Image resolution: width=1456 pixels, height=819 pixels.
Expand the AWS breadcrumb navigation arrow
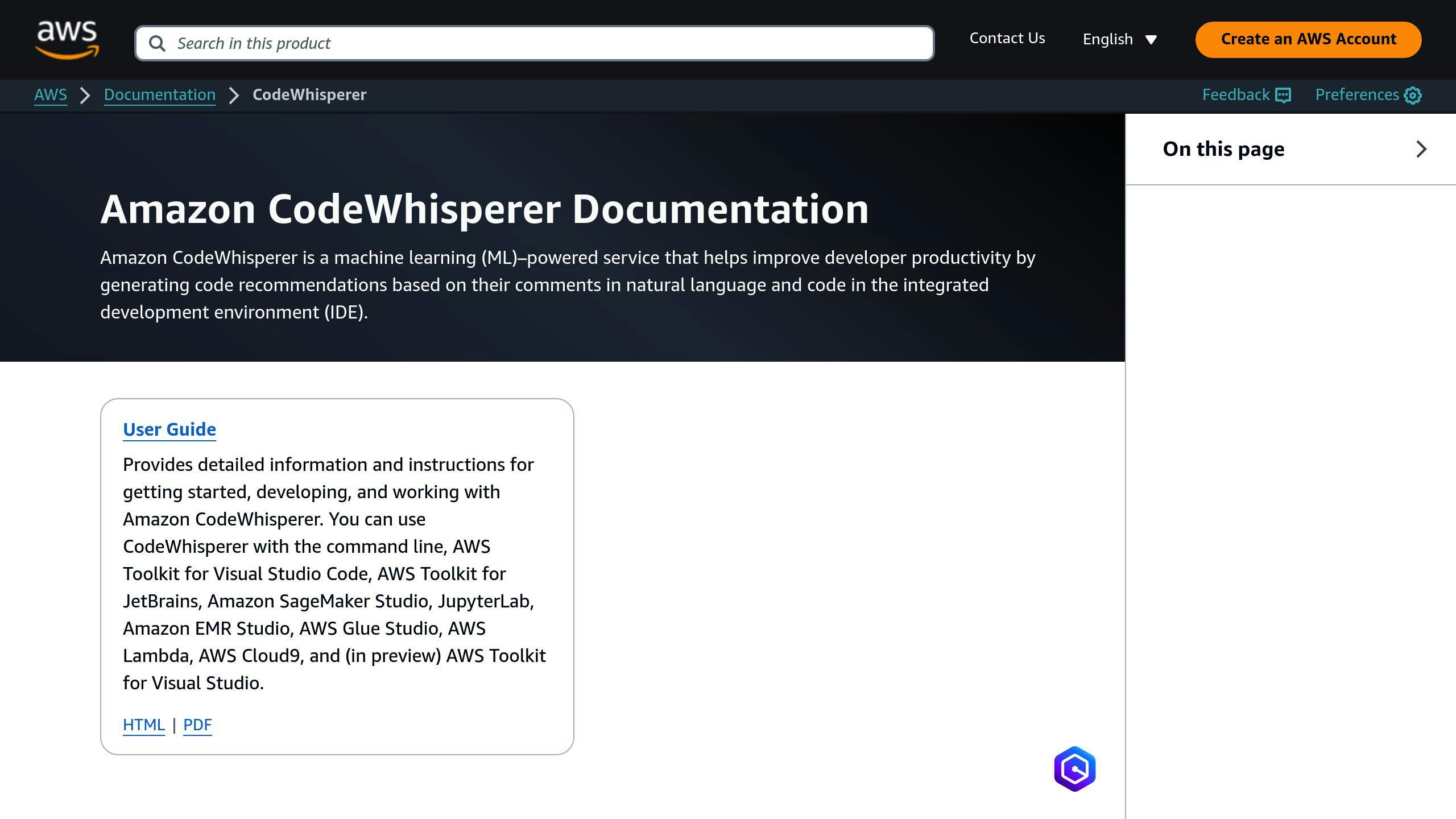85,95
